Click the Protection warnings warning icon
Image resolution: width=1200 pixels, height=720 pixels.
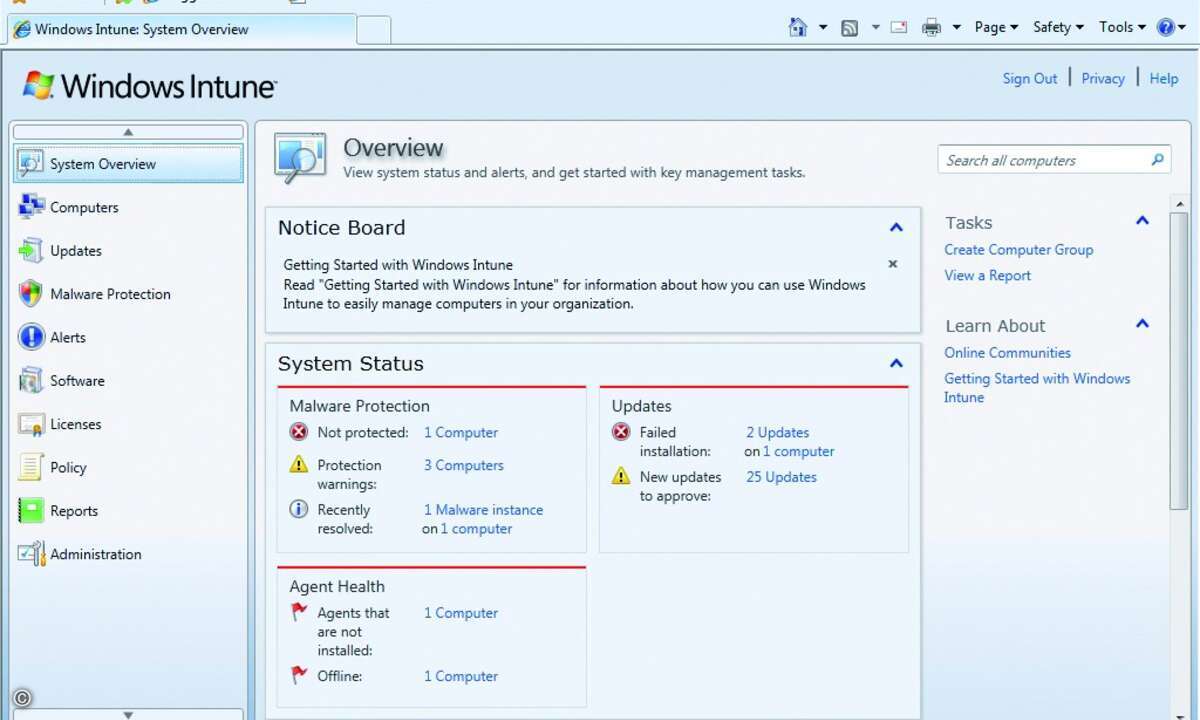click(x=299, y=465)
